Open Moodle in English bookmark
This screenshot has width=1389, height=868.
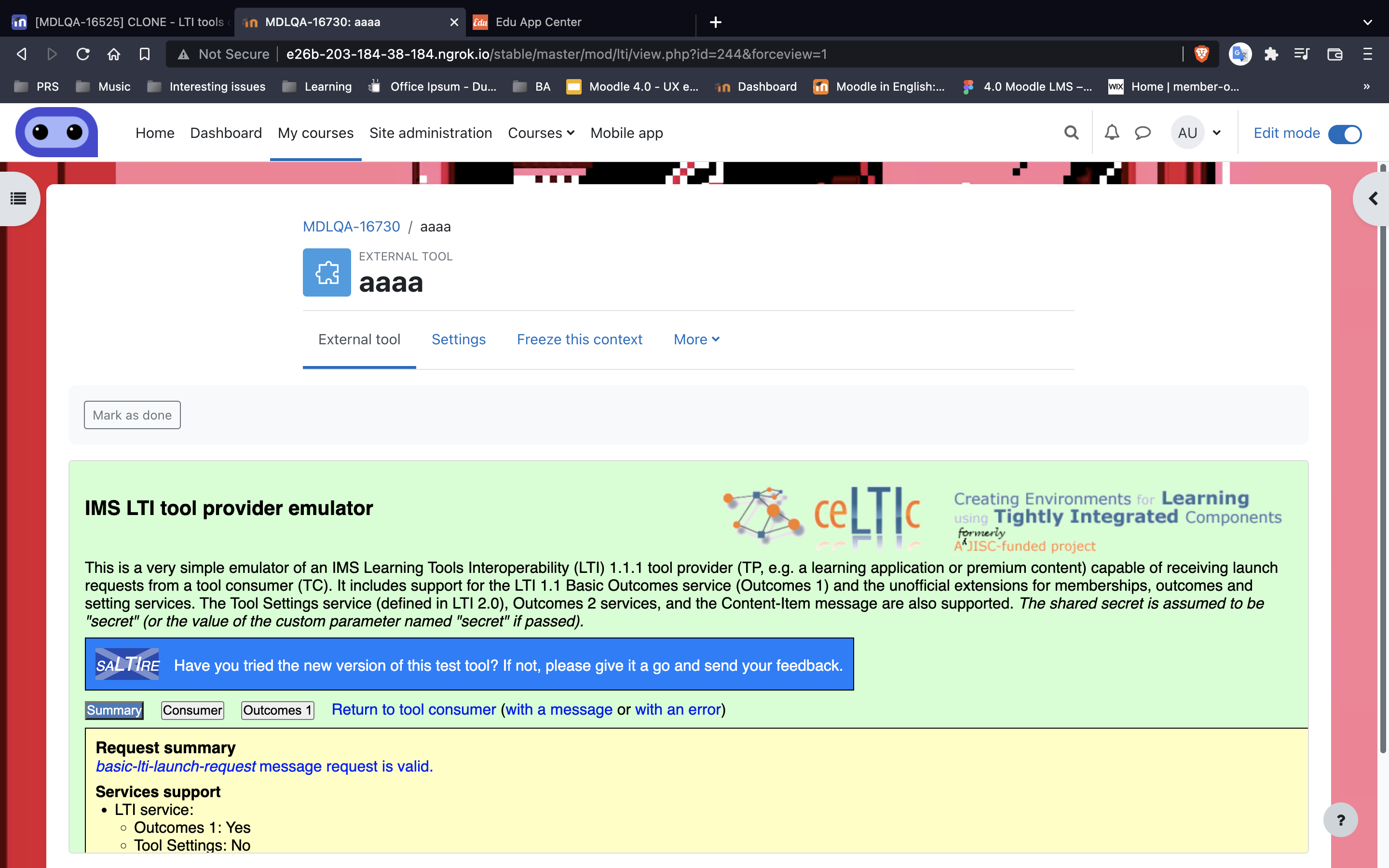[879, 87]
